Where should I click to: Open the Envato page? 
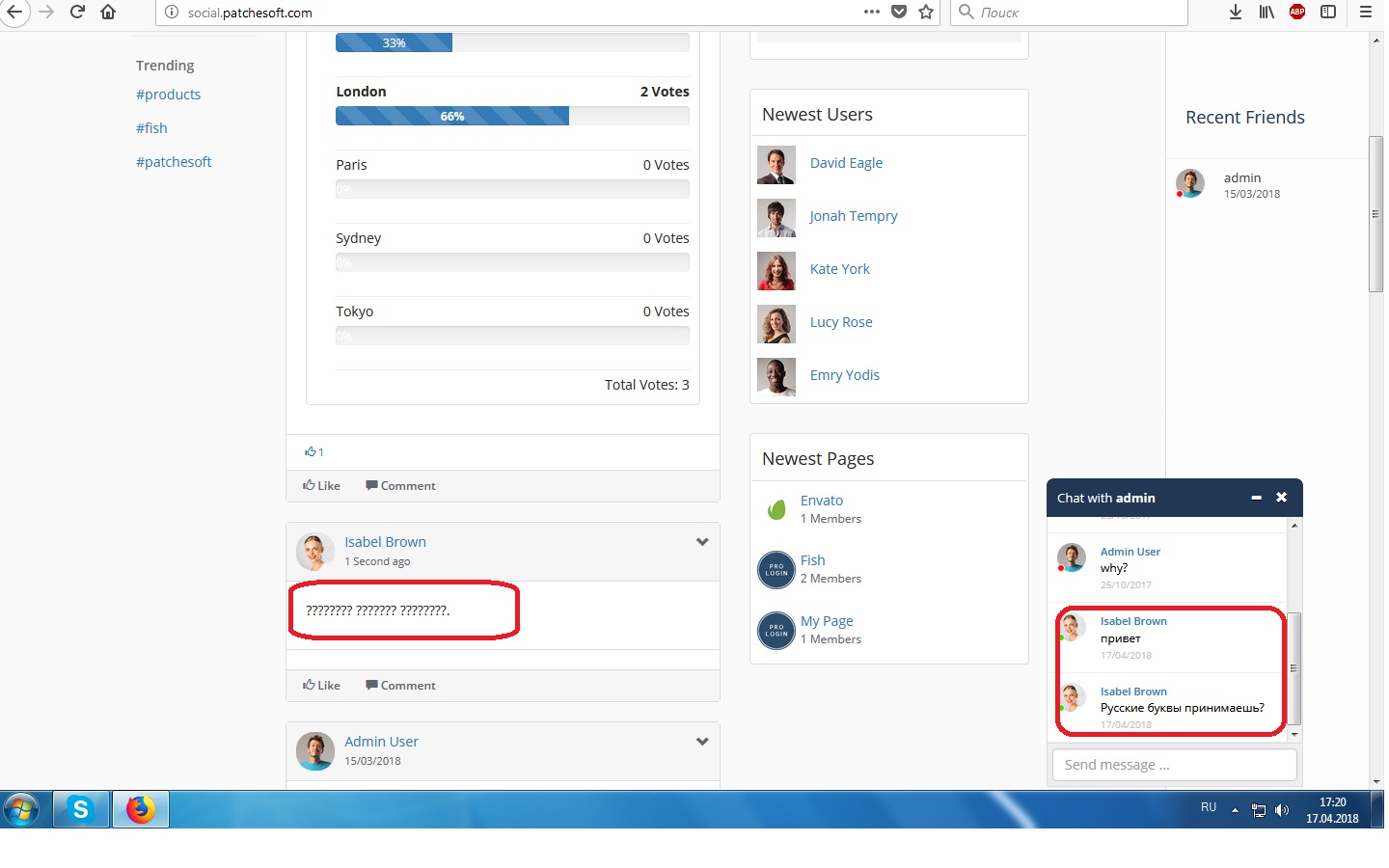tap(822, 501)
